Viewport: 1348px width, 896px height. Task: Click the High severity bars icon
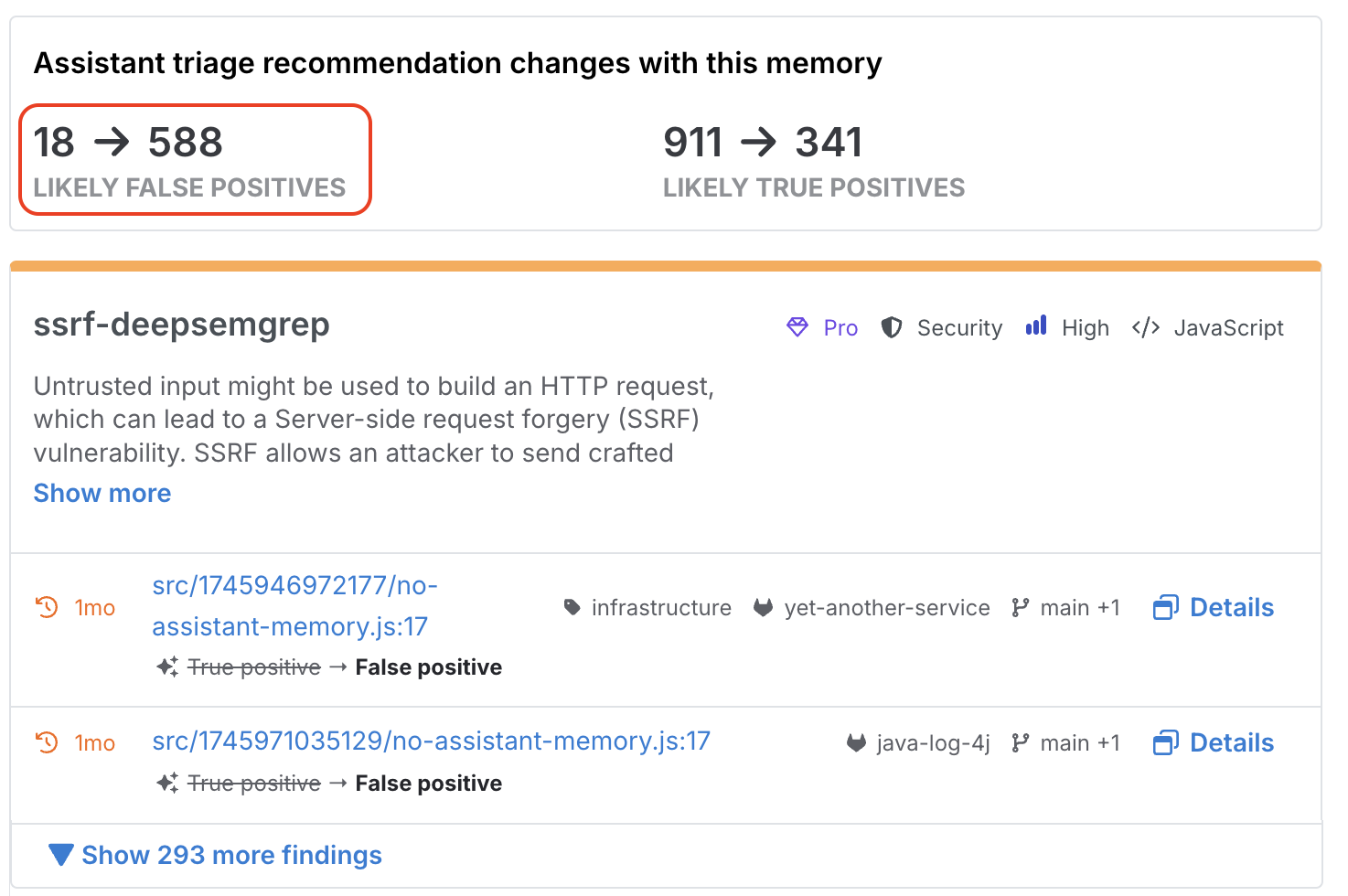point(1036,325)
